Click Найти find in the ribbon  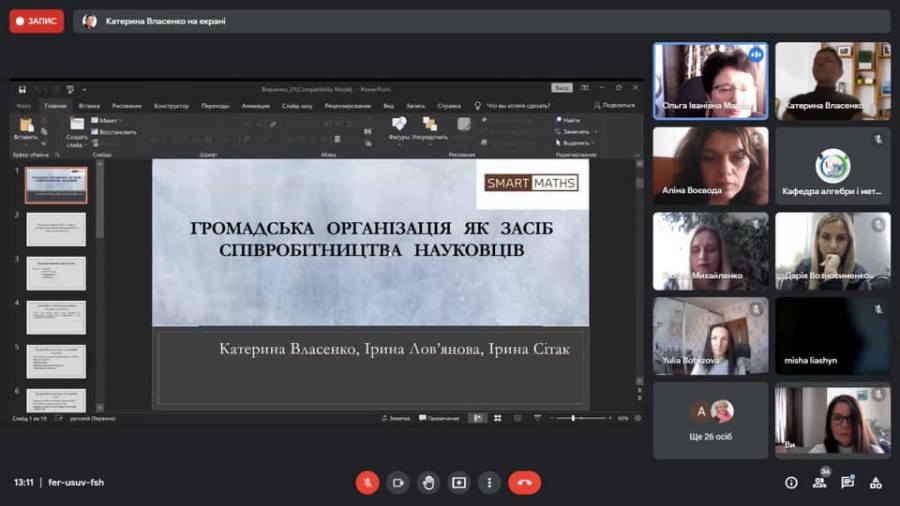[x=568, y=120]
